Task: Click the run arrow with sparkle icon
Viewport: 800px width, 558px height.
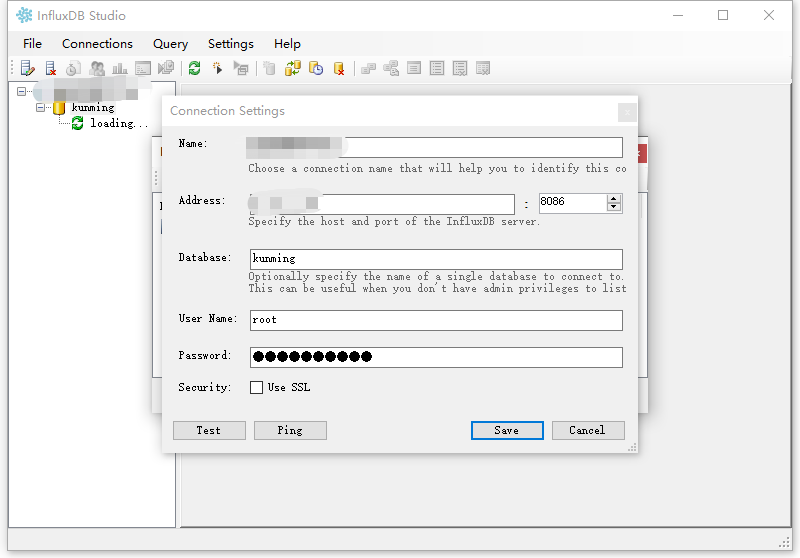Action: (x=218, y=68)
